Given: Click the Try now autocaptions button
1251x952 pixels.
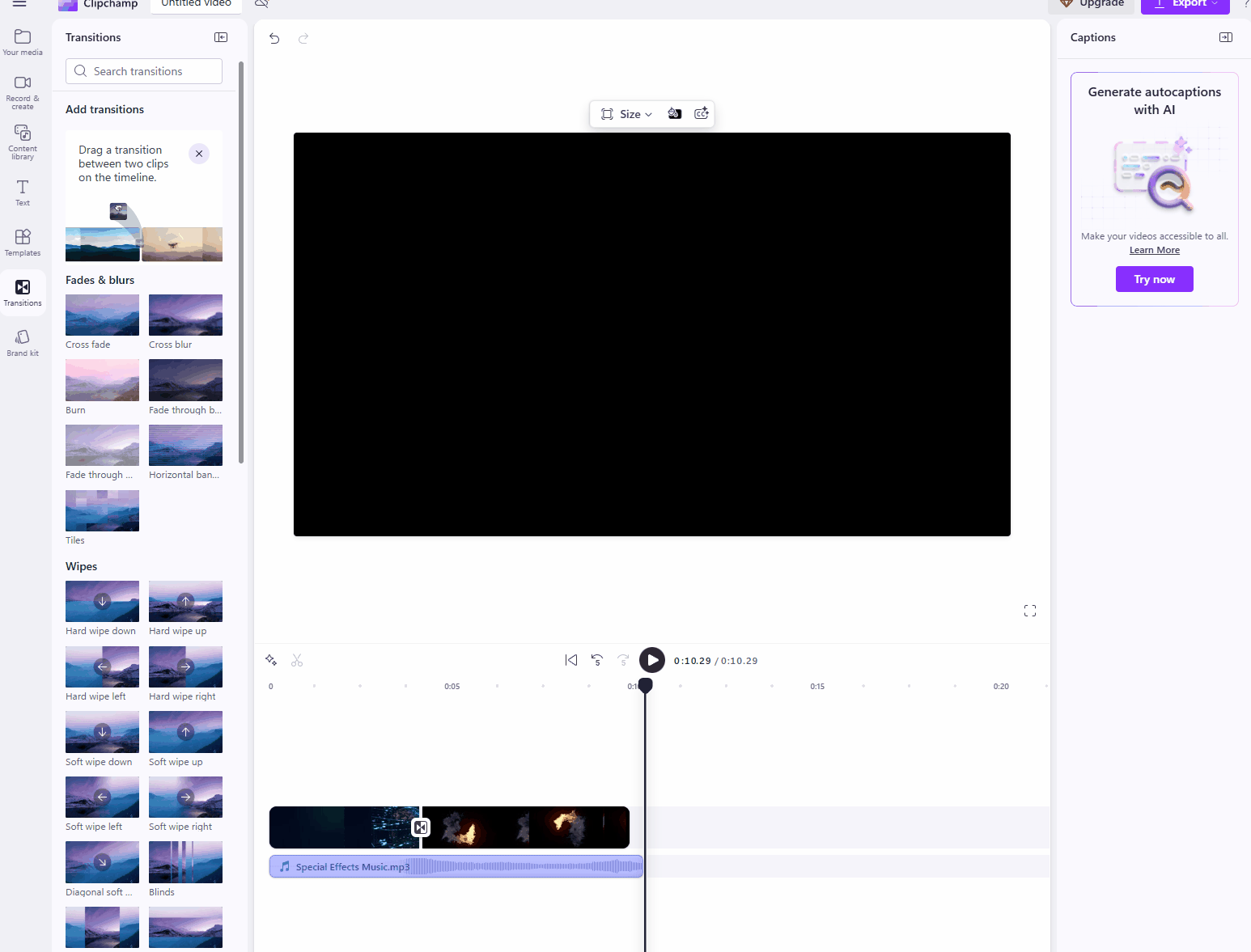Looking at the screenshot, I should [1154, 279].
